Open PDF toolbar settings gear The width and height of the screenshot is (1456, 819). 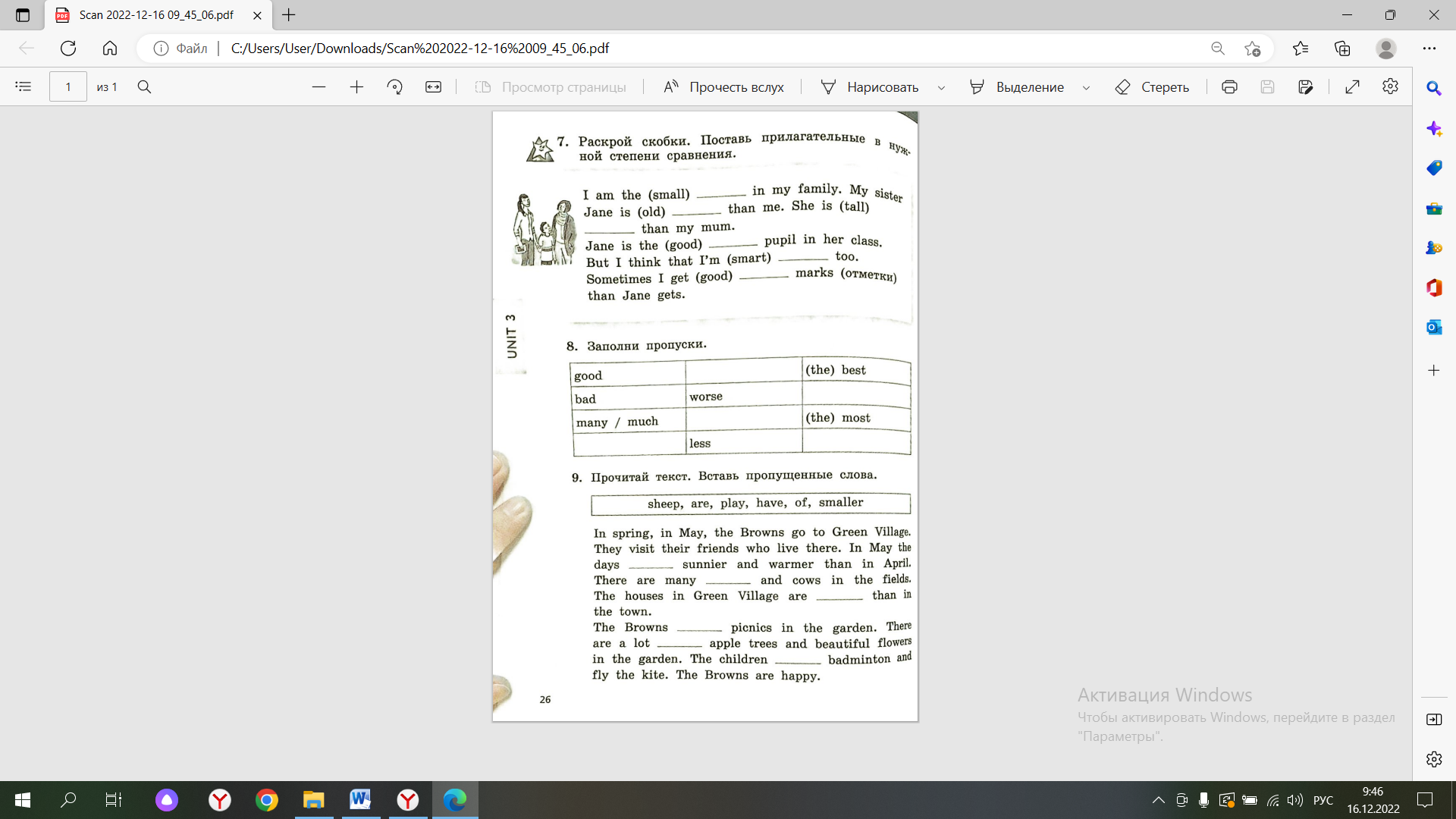(x=1390, y=86)
